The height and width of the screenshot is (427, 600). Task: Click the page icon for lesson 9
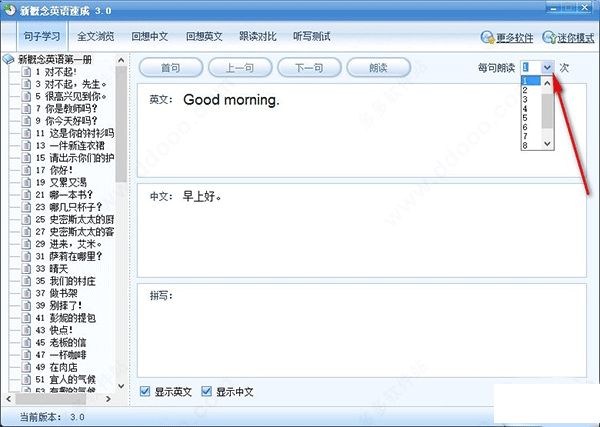pos(26,121)
